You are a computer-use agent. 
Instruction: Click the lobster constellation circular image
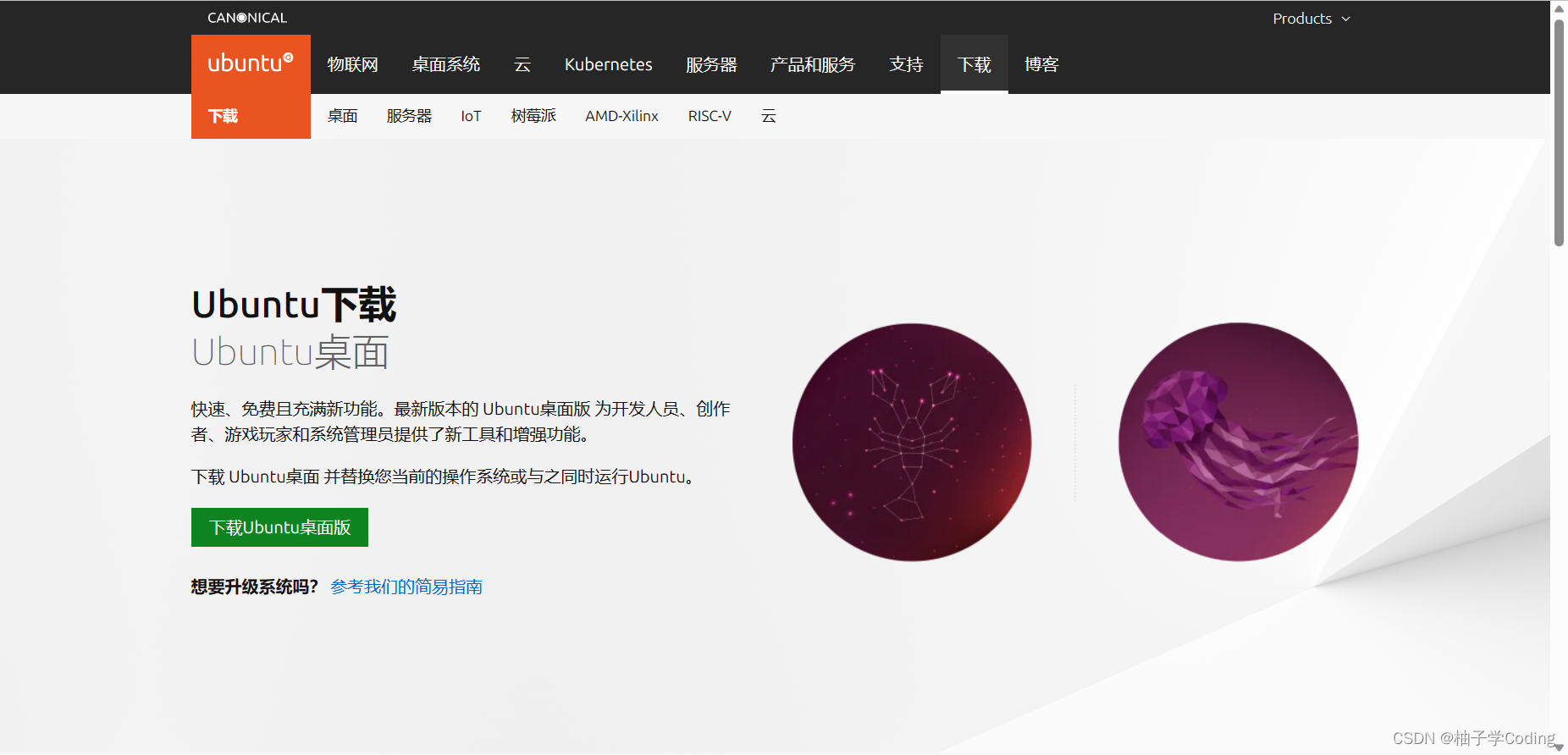point(912,442)
